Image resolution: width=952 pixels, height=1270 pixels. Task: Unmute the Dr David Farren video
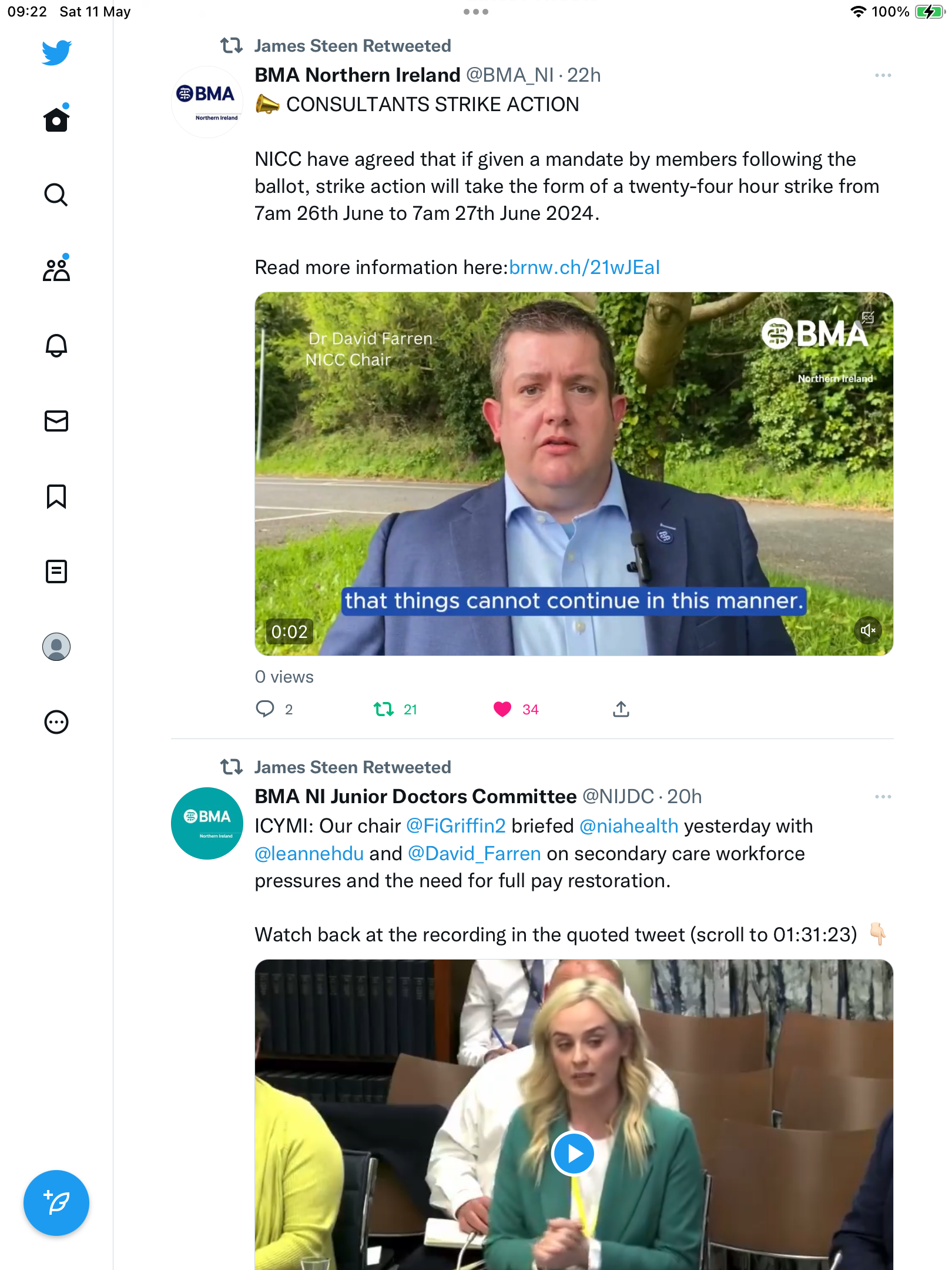coord(868,631)
